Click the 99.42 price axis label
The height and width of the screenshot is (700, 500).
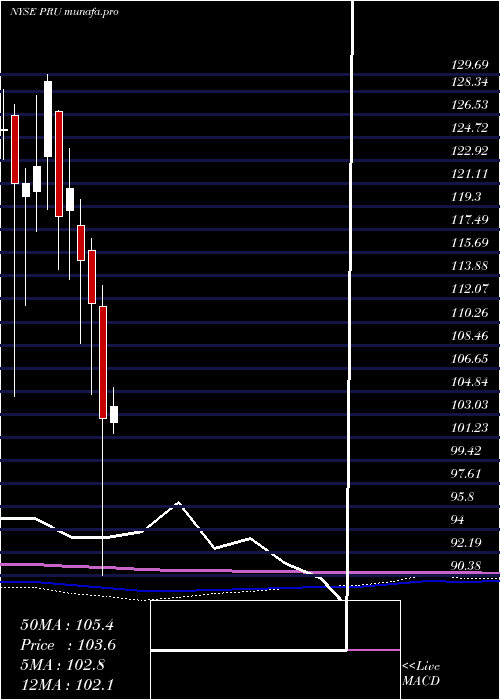click(x=467, y=451)
